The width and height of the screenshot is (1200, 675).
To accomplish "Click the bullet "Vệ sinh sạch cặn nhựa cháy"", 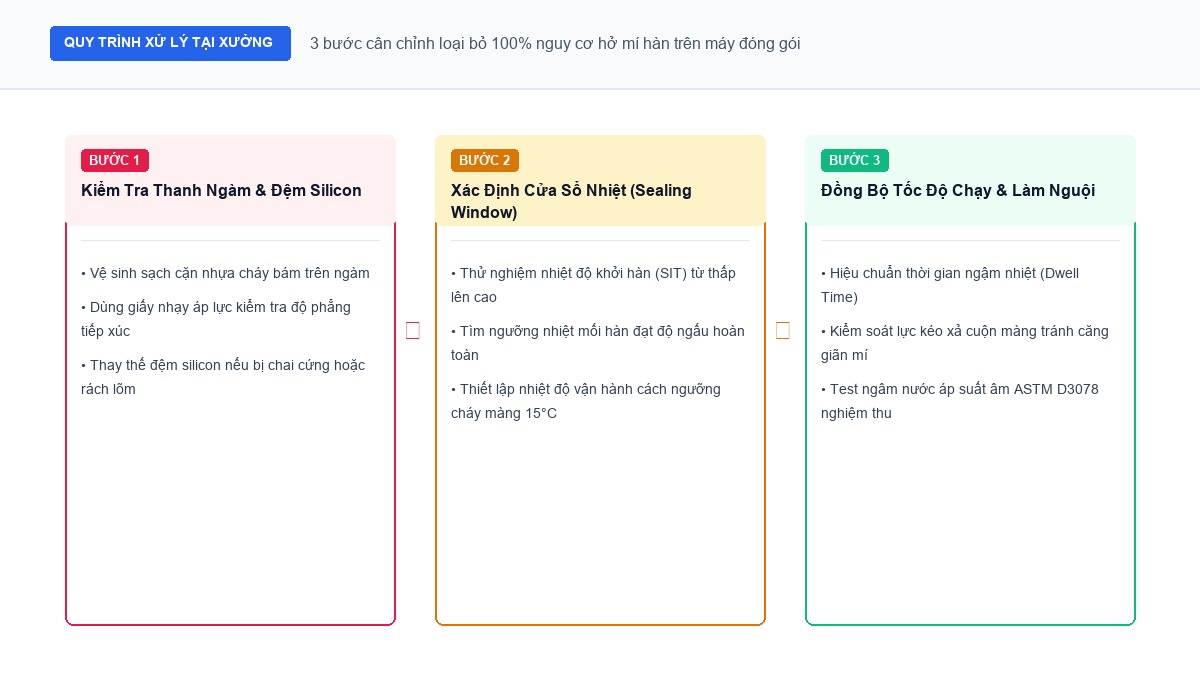I will point(225,273).
